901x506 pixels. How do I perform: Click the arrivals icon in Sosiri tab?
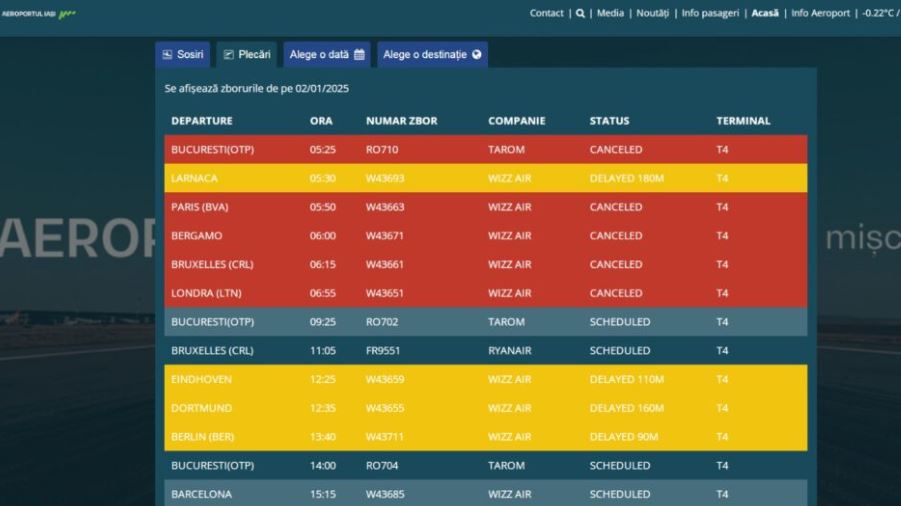coord(167,55)
